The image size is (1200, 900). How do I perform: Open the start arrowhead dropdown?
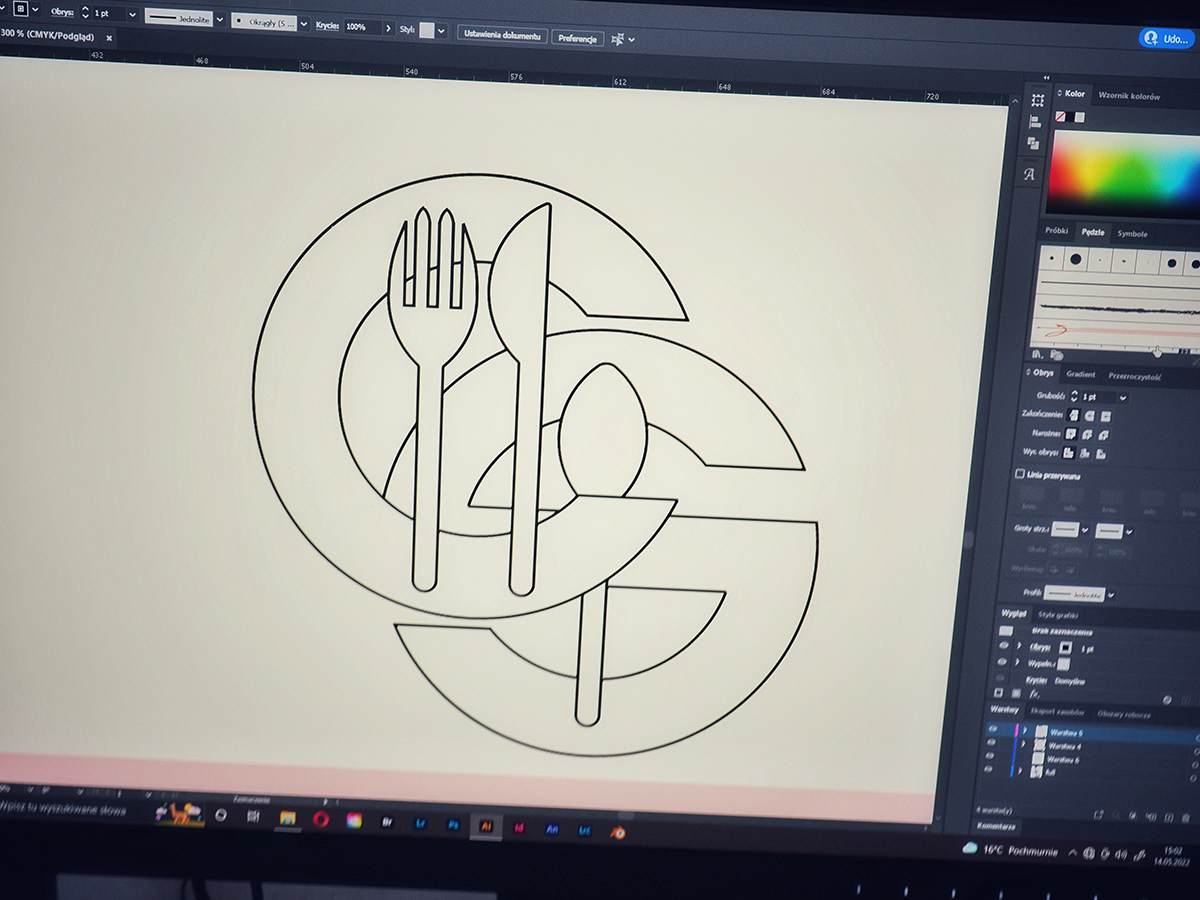pos(1085,530)
